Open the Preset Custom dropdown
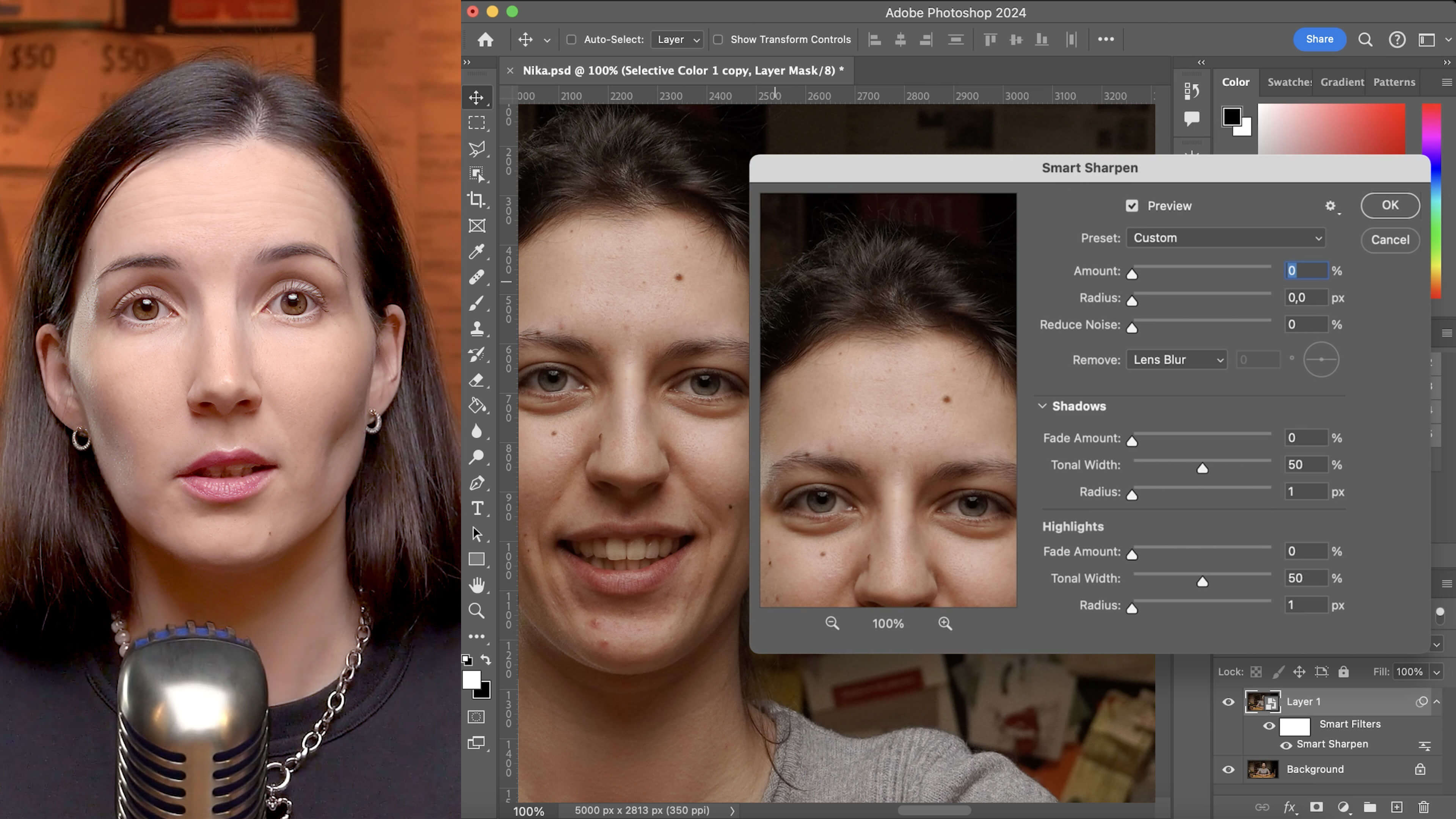 1225,238
